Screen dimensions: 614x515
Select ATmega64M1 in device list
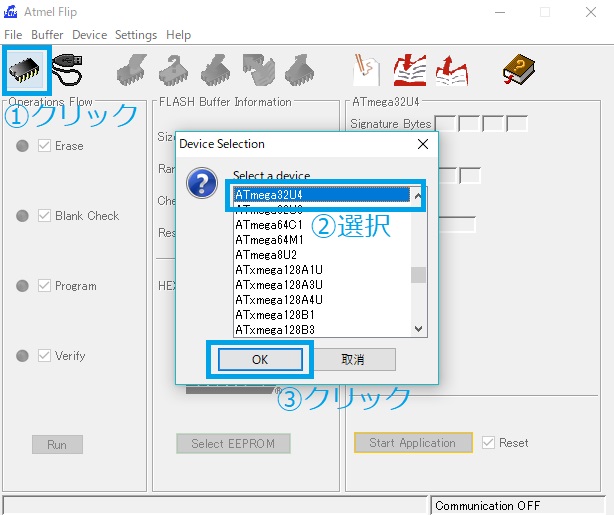click(x=322, y=240)
